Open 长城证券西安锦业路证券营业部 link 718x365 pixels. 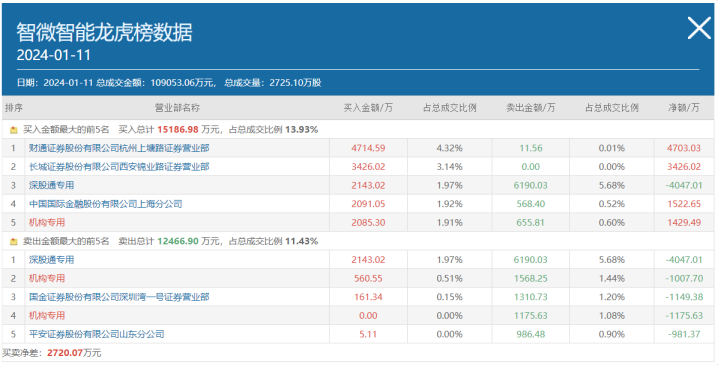119,167
